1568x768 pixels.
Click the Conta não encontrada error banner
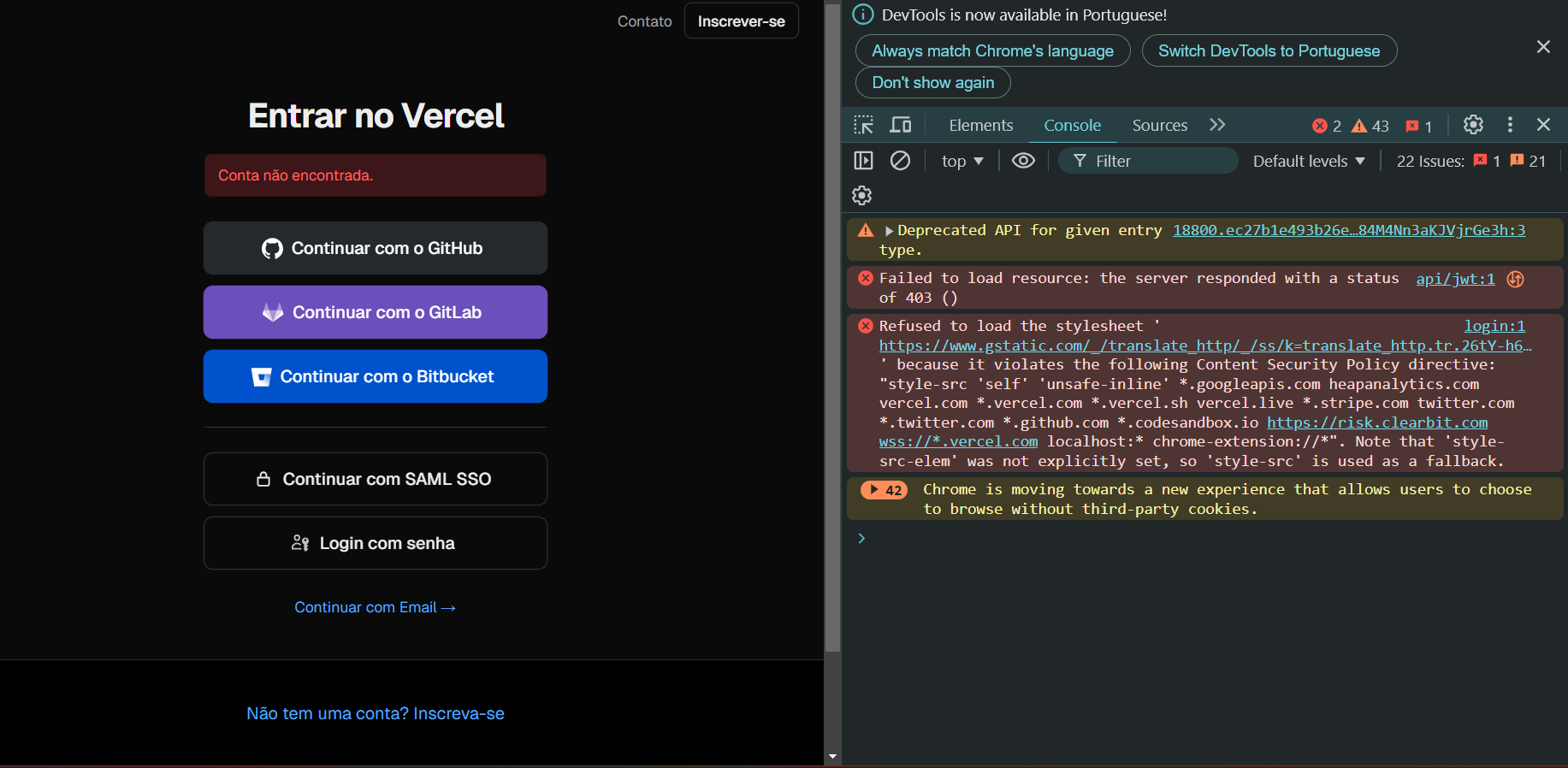376,175
